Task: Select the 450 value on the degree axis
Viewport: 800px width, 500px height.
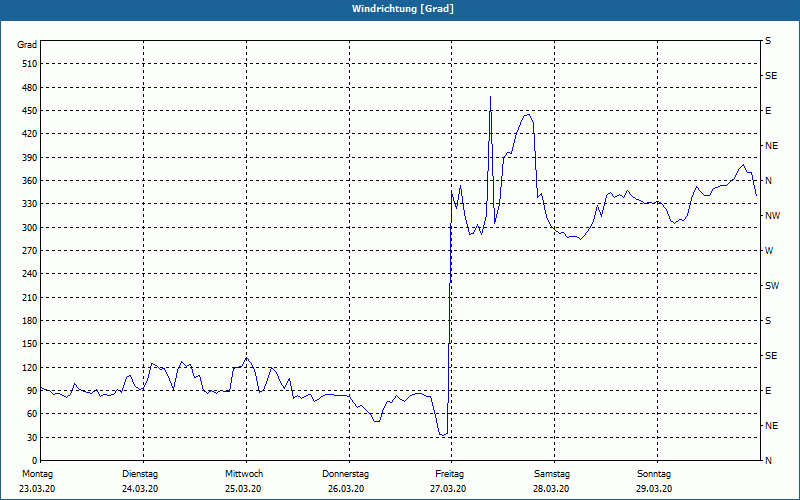Action: click(30, 111)
